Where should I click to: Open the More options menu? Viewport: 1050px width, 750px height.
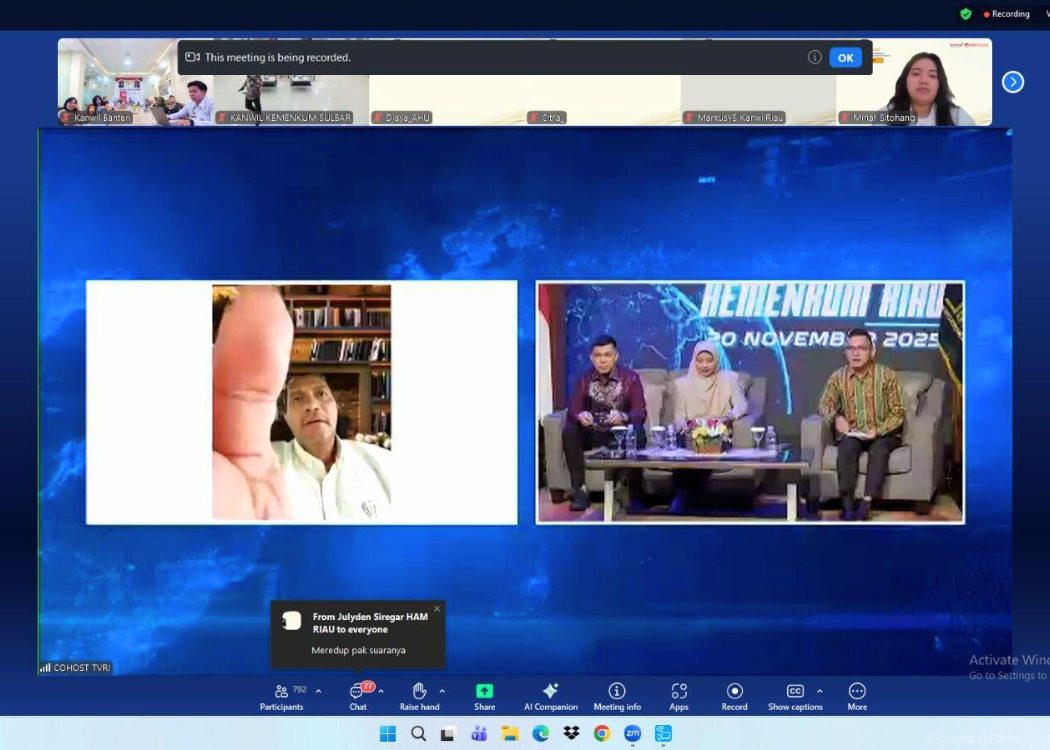857,696
